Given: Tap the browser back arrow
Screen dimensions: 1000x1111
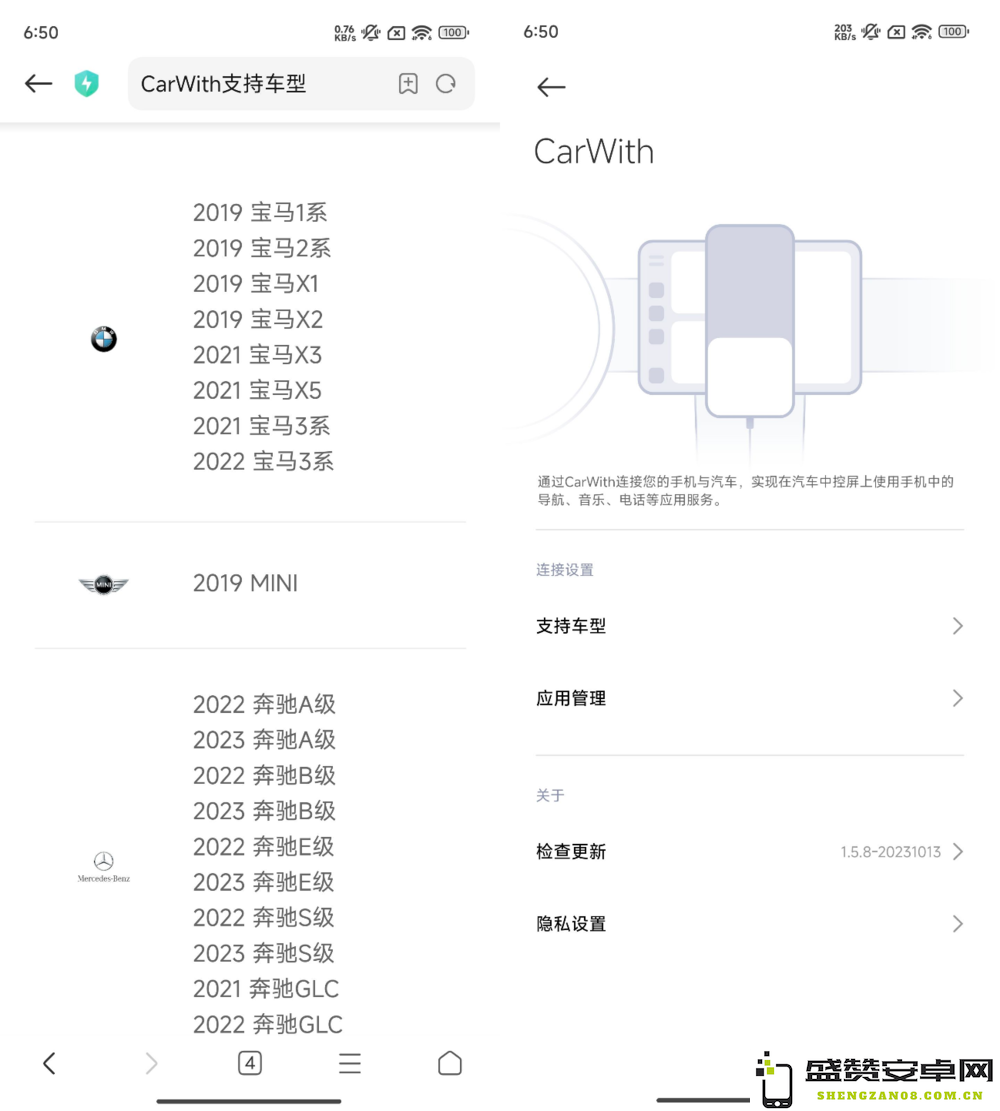Looking at the screenshot, I should coord(38,84).
